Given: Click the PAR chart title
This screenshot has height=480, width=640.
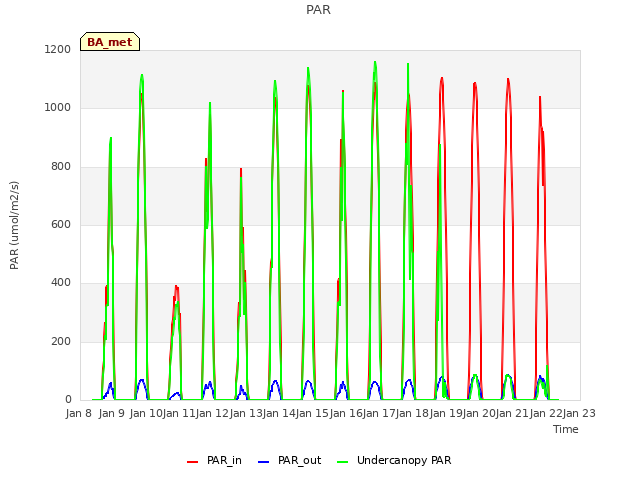Looking at the screenshot, I should pos(318,10).
